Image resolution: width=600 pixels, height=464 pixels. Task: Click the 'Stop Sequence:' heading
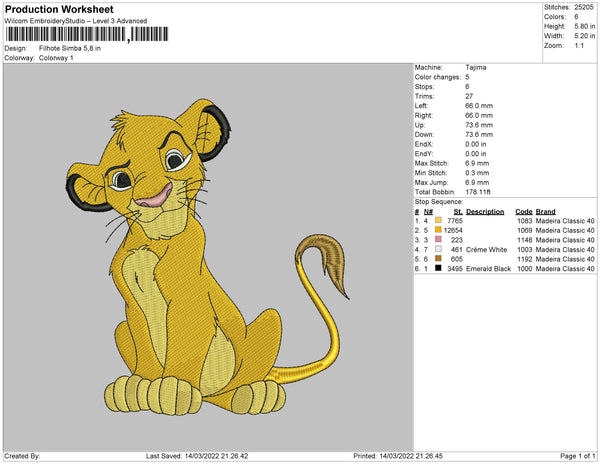point(439,202)
